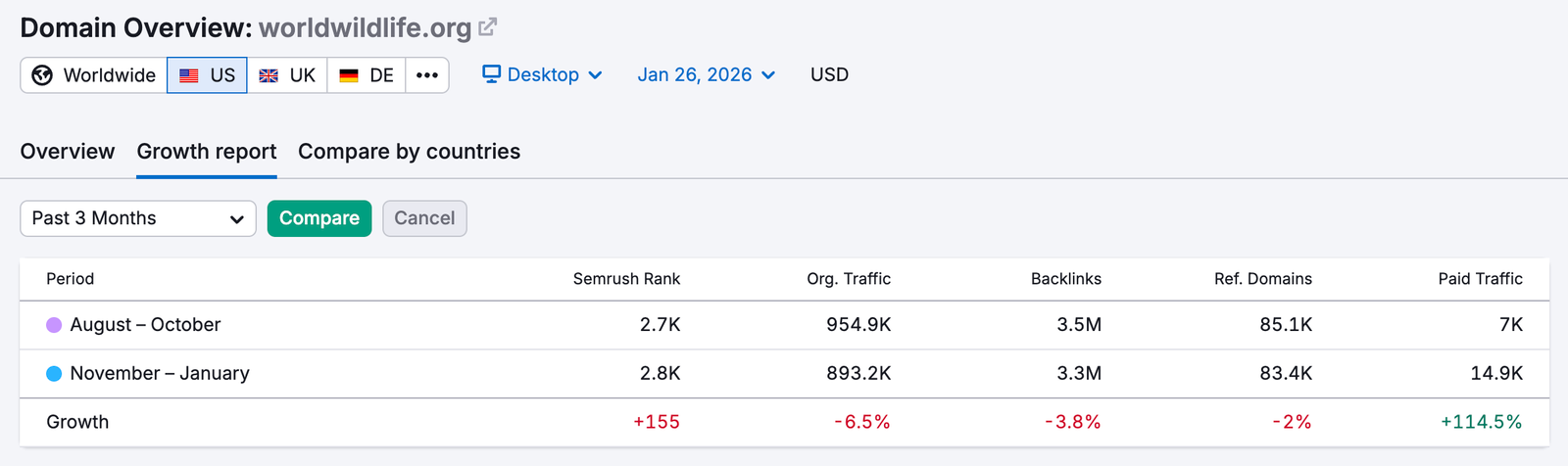Click the Cancel button

tap(424, 218)
